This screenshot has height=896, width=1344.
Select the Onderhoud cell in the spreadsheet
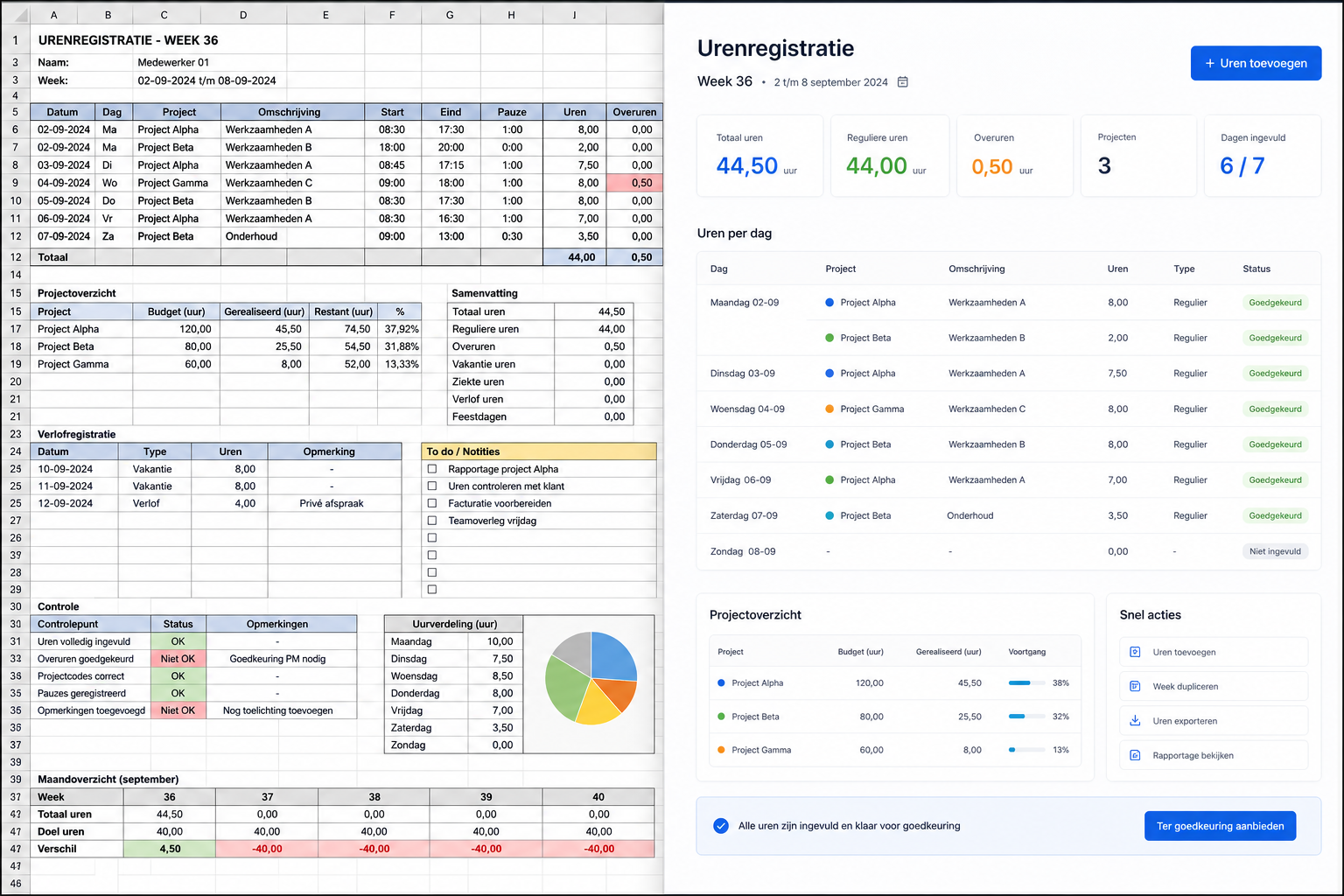click(x=291, y=236)
